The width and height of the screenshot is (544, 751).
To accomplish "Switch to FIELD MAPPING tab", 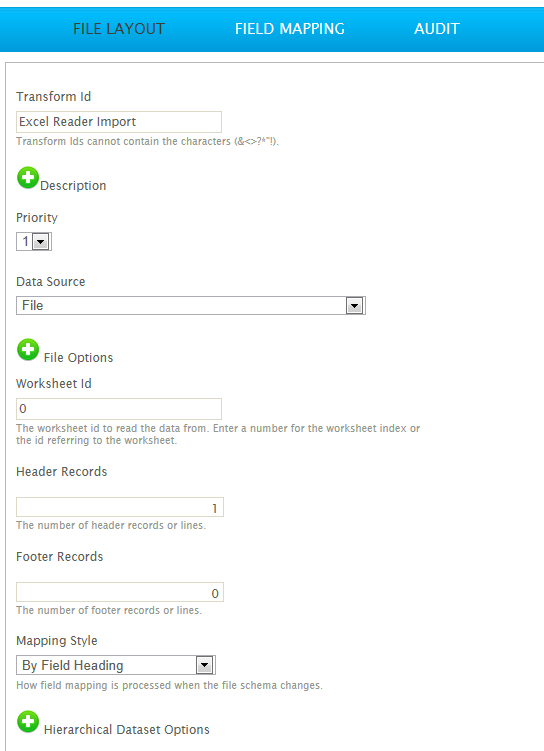I will [x=290, y=29].
